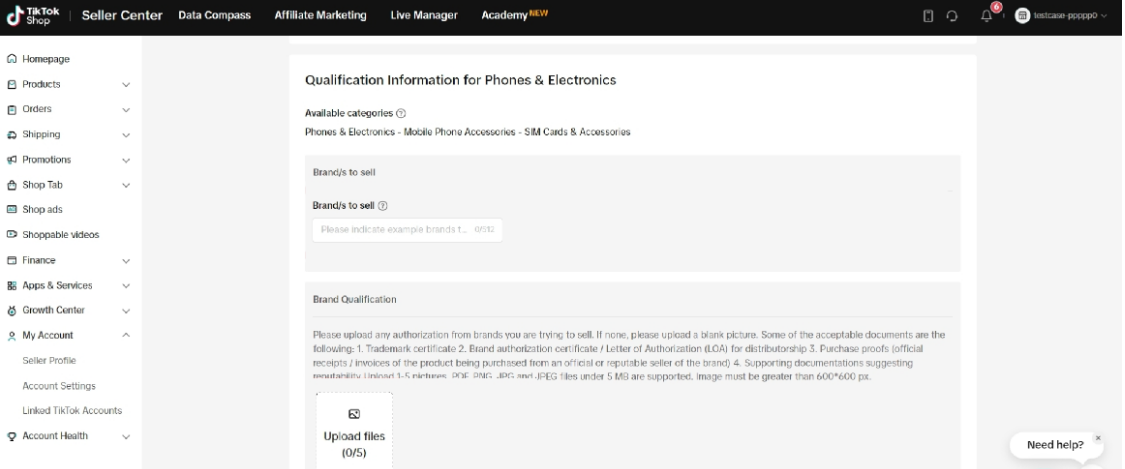Click the Account Health trophy icon
The width and height of the screenshot is (1125, 469).
[11, 436]
